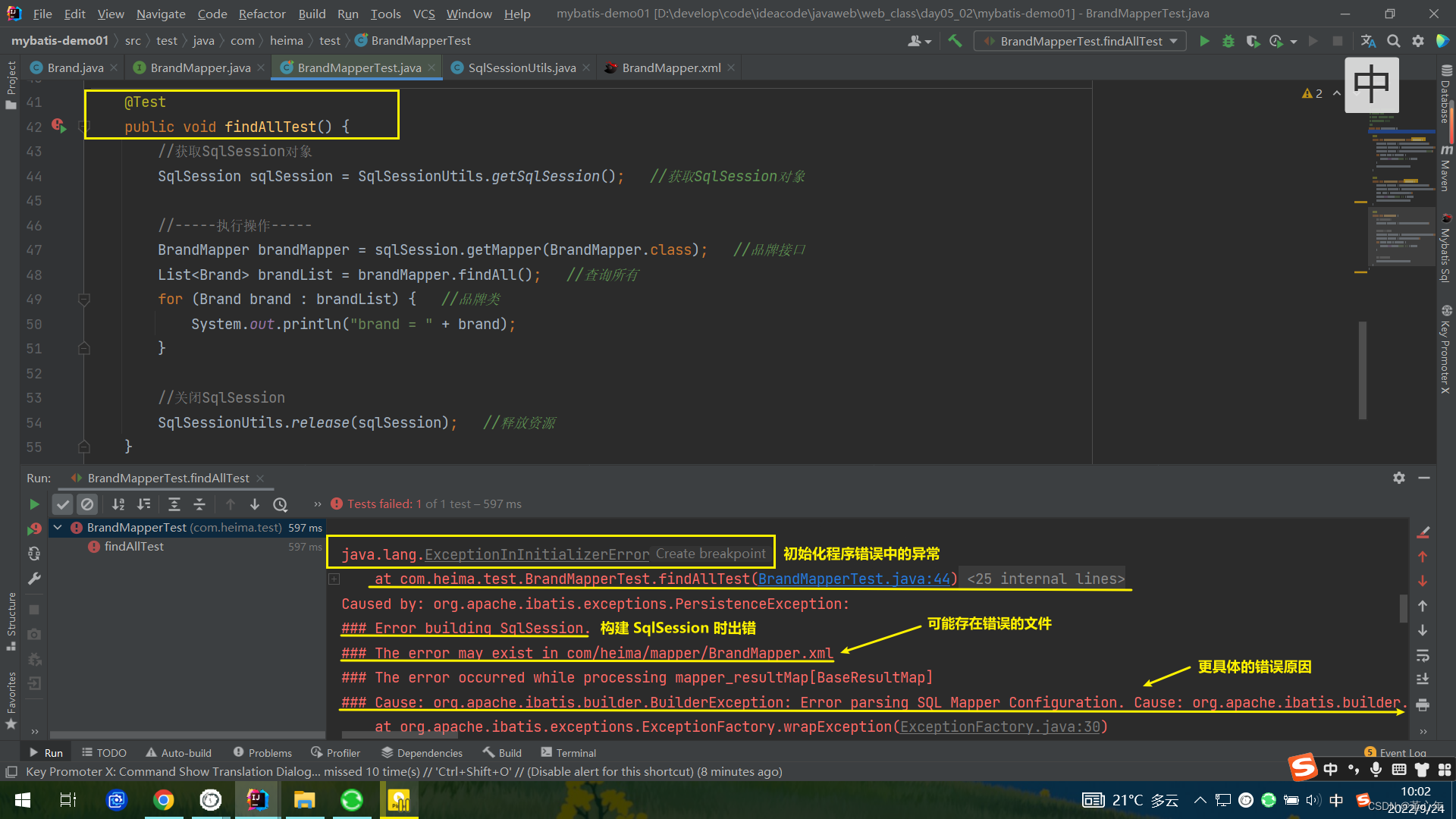1456x819 pixels.
Task: Click the green Run button in top toolbar
Action: pyautogui.click(x=1204, y=41)
